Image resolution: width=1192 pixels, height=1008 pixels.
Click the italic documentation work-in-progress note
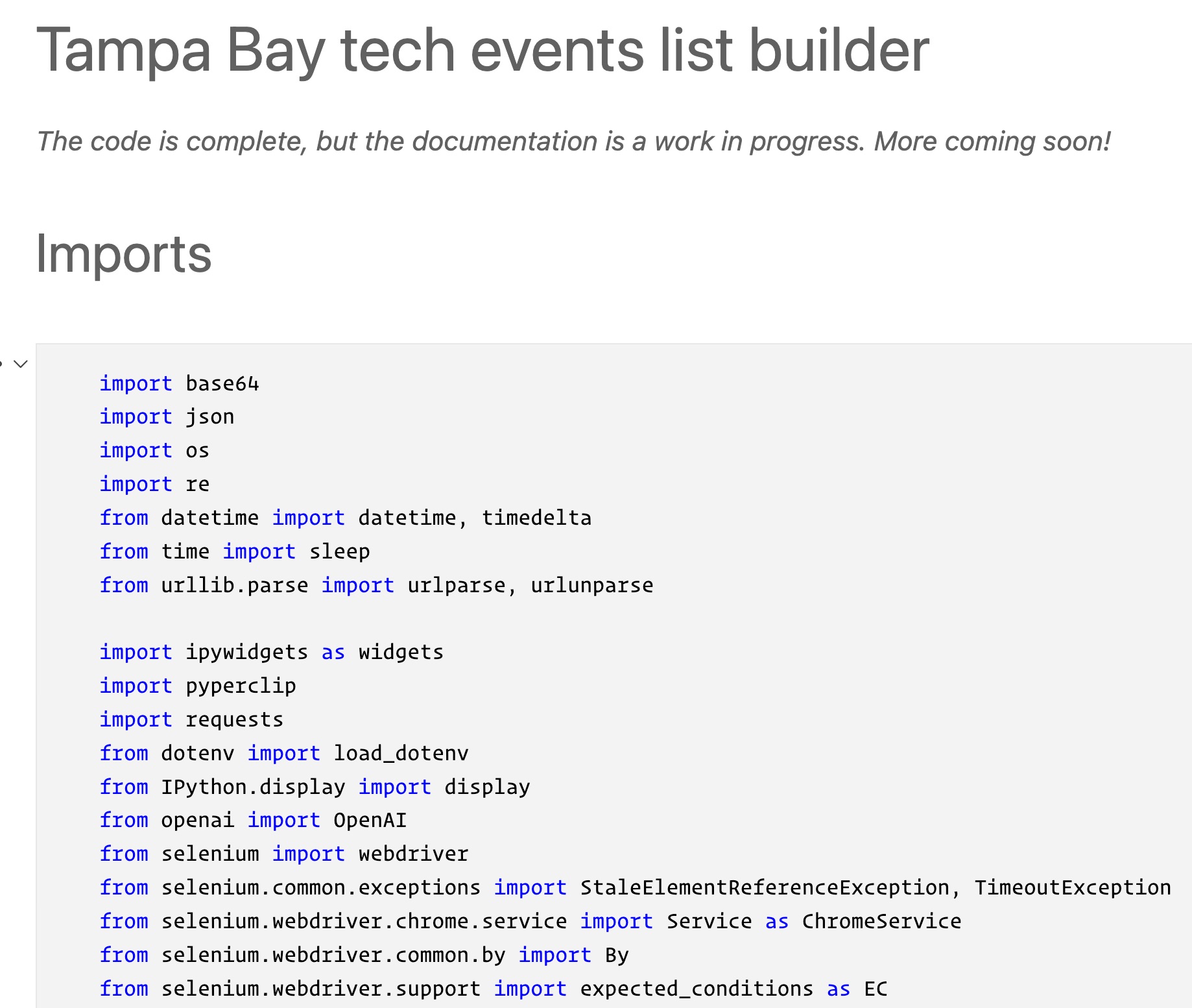click(x=574, y=141)
